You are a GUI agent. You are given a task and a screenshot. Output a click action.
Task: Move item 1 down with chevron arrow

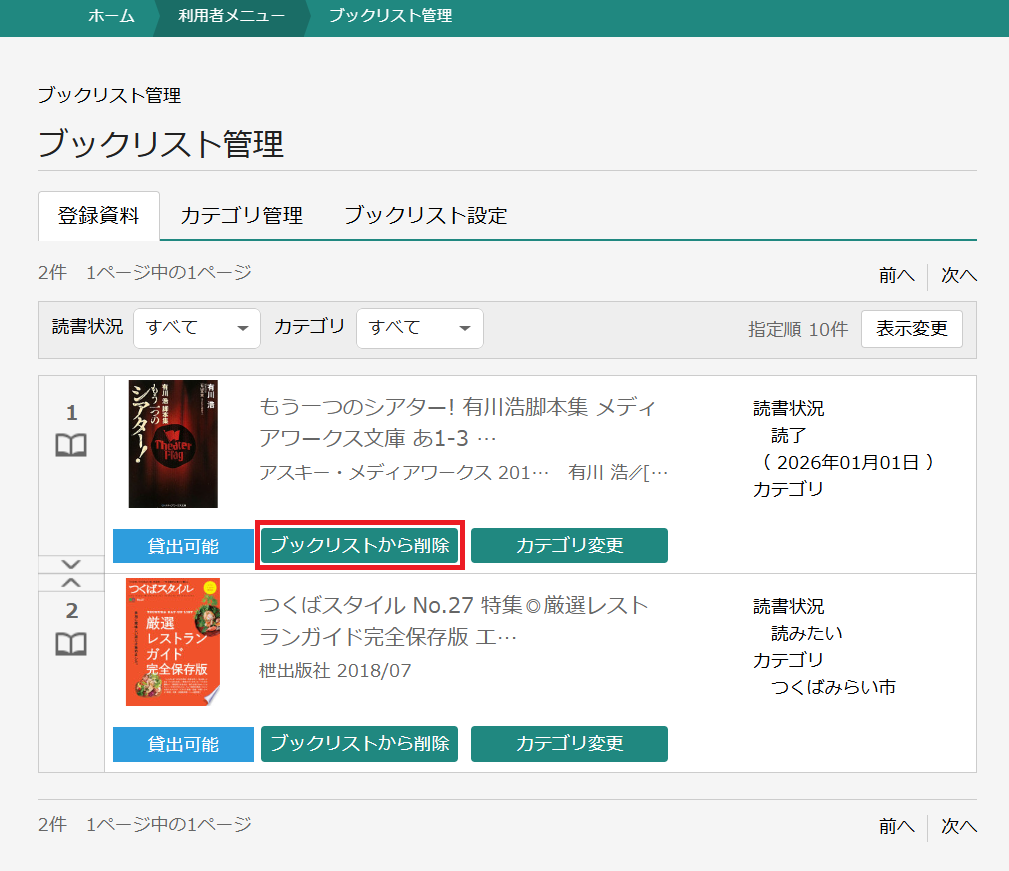tap(71, 564)
